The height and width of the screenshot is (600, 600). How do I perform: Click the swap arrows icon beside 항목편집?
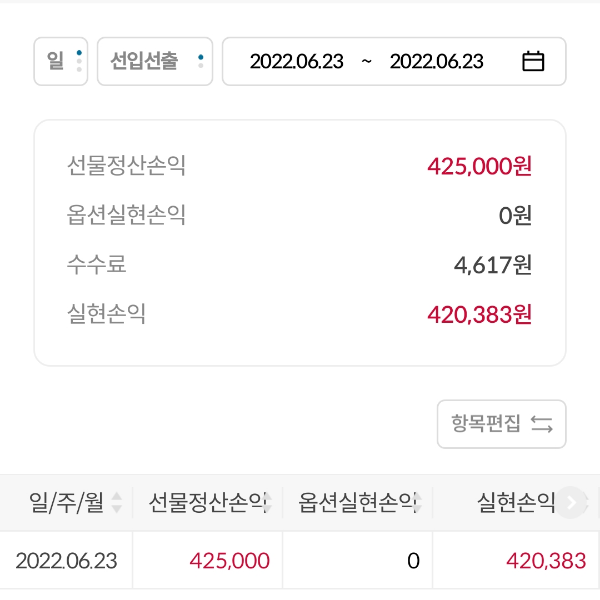542,424
